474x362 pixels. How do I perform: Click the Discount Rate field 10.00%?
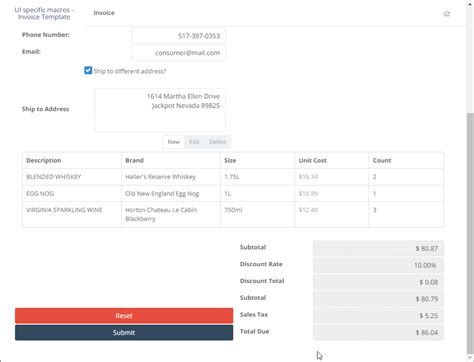[378, 265]
